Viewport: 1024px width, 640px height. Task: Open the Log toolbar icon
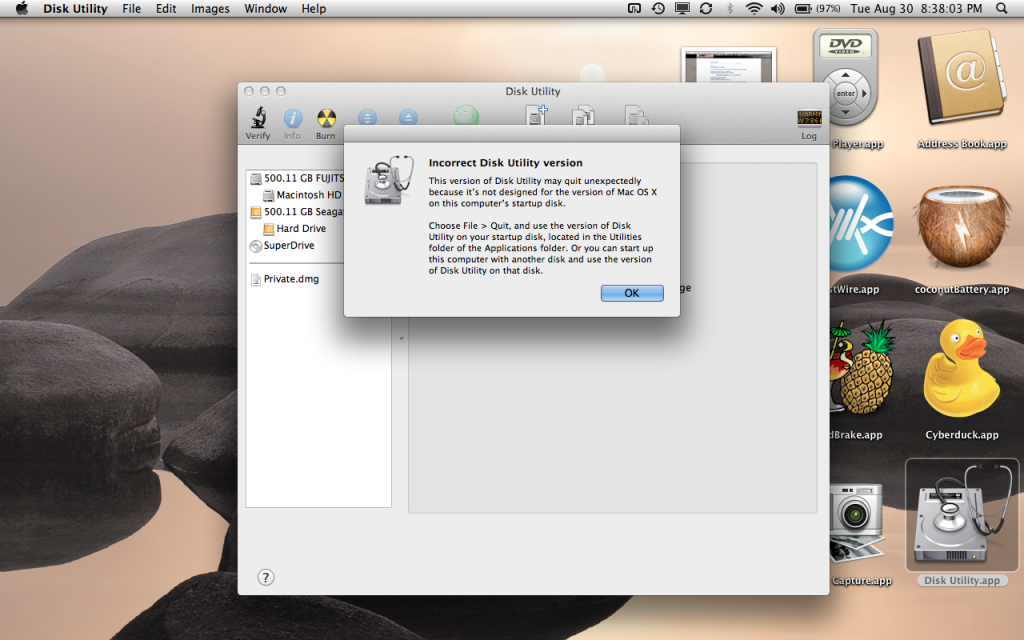(x=808, y=124)
